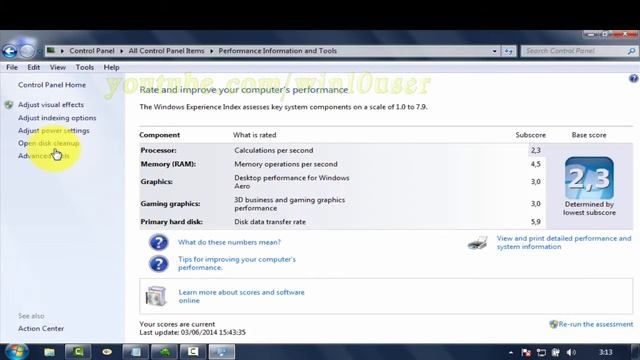Click question icon beside Tips for improving

click(158, 264)
